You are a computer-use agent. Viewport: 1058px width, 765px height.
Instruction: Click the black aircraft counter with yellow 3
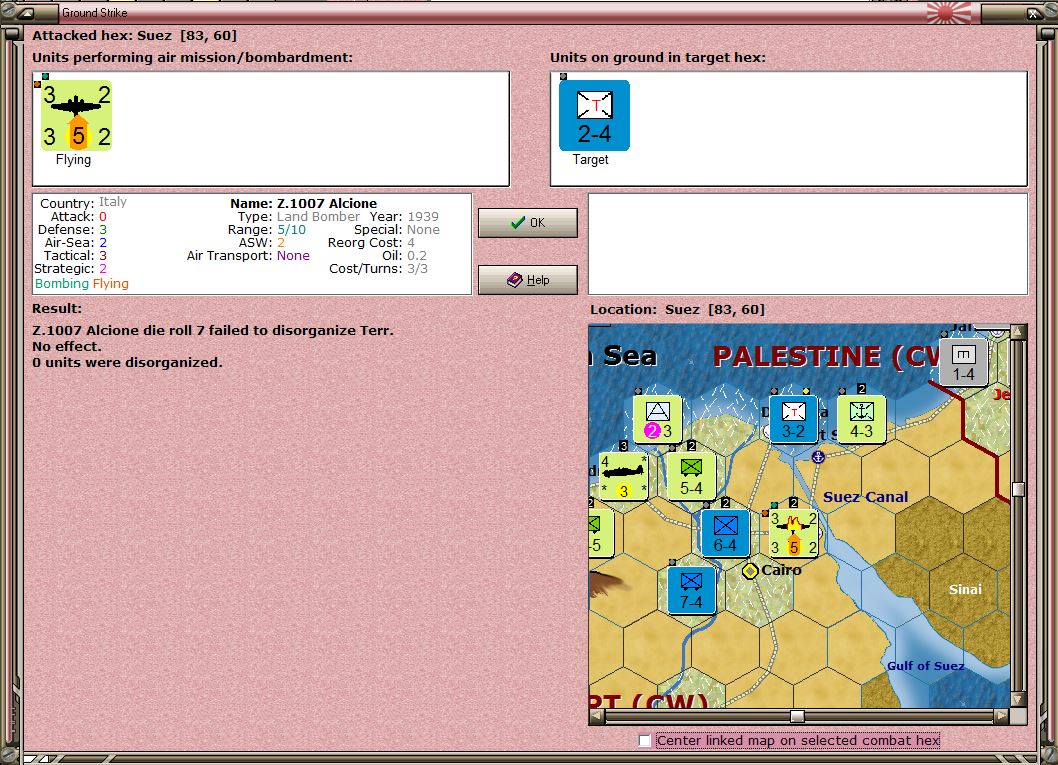pyautogui.click(x=625, y=475)
